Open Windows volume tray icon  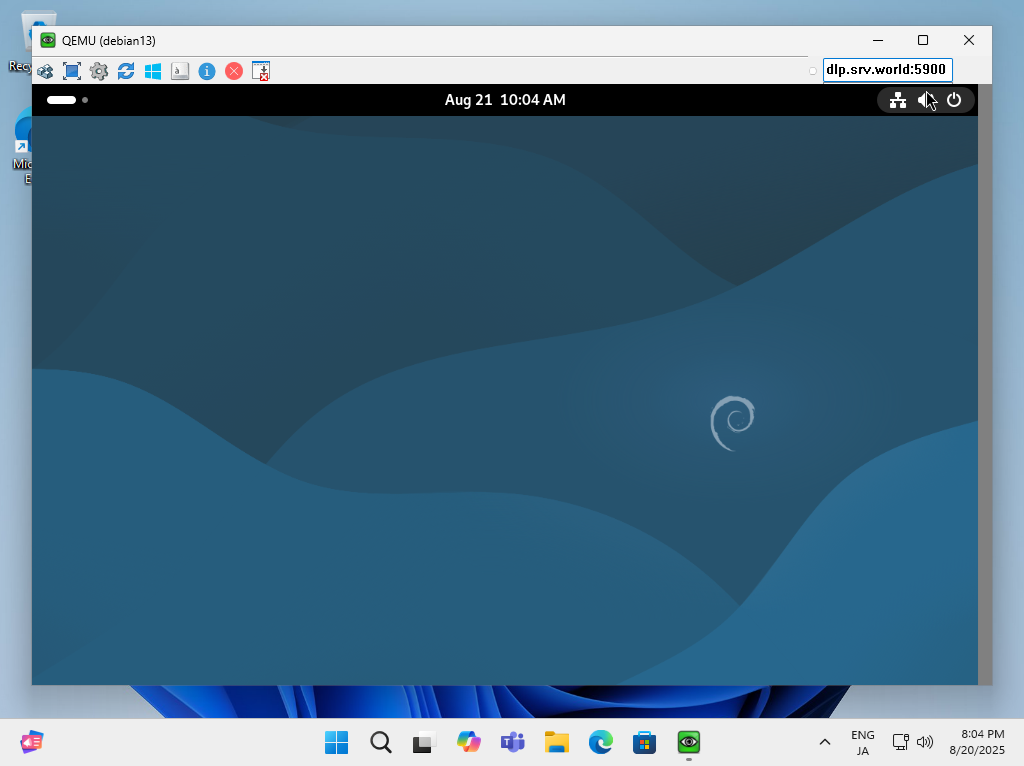(925, 742)
